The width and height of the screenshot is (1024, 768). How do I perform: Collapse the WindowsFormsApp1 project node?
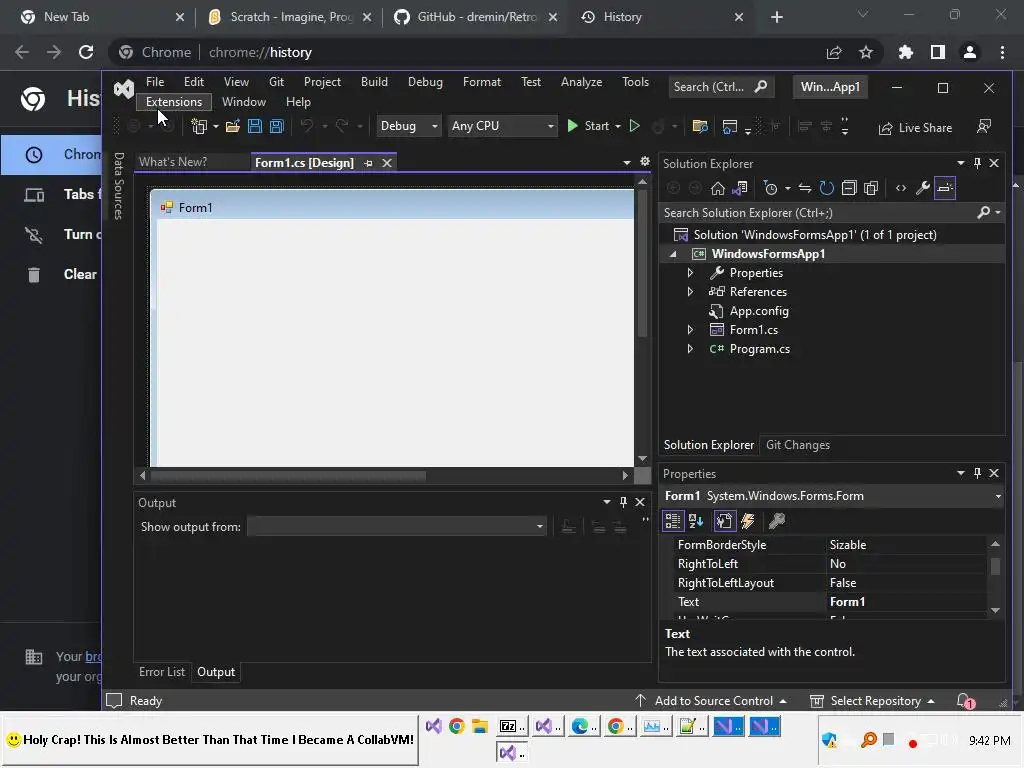coord(673,254)
